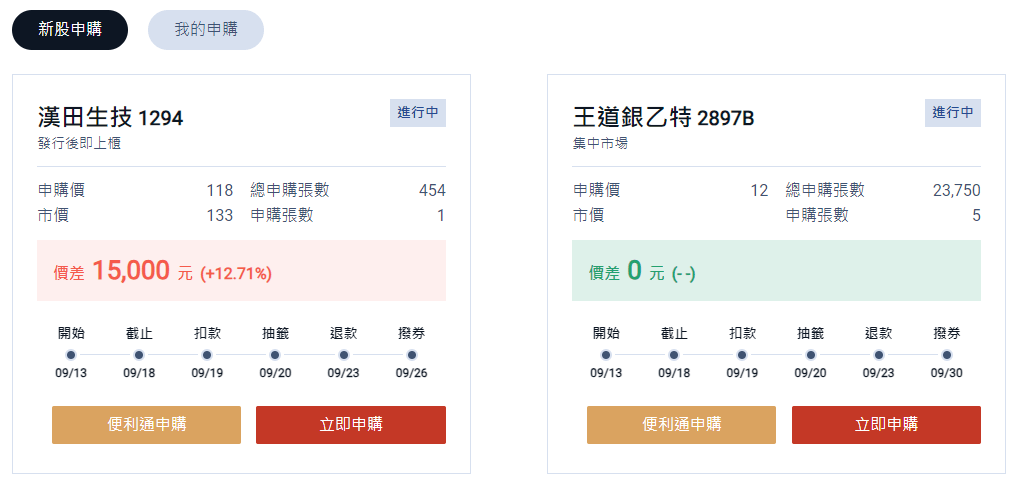The height and width of the screenshot is (481, 1023).
Task: Click the 申購價 value 12
Action: coord(759,191)
